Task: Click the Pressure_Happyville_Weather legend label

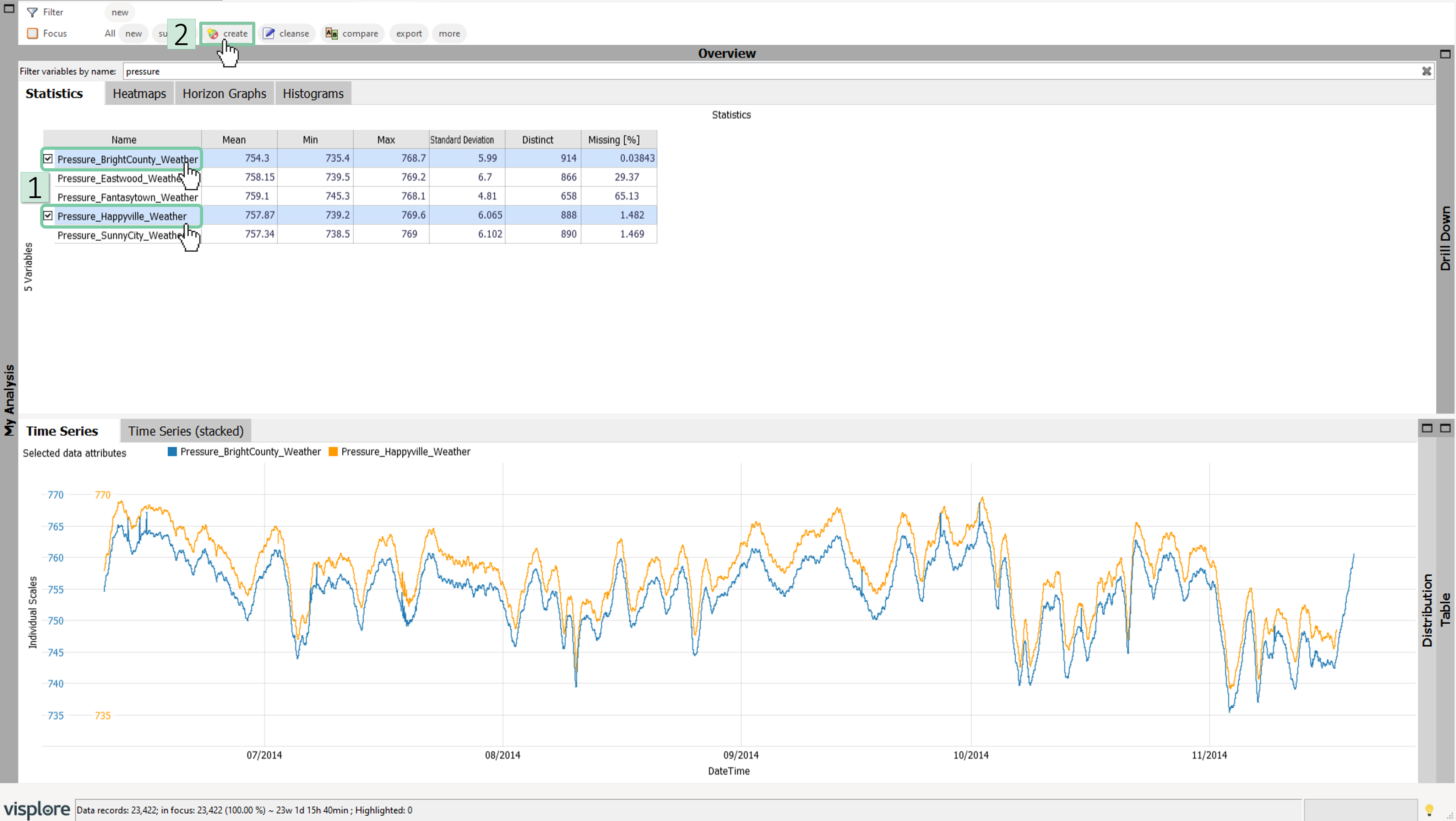Action: 406,451
